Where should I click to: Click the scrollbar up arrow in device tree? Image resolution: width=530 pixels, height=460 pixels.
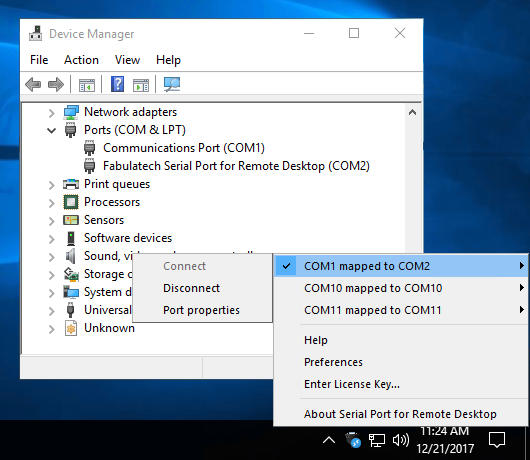coord(412,112)
